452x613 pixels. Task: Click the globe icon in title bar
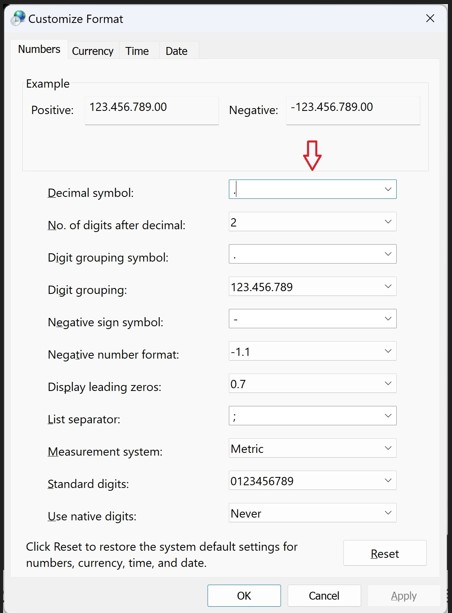tap(18, 18)
